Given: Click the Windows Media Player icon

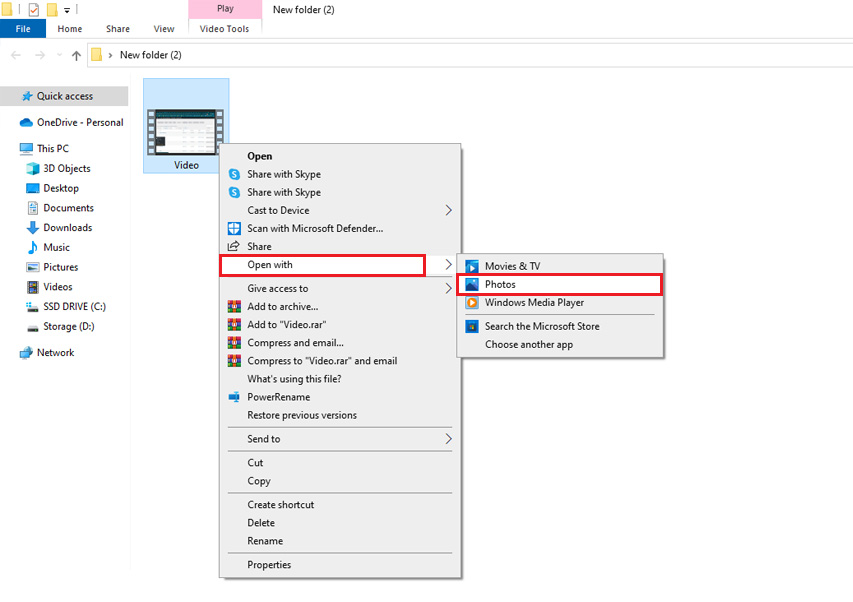Looking at the screenshot, I should pos(472,303).
